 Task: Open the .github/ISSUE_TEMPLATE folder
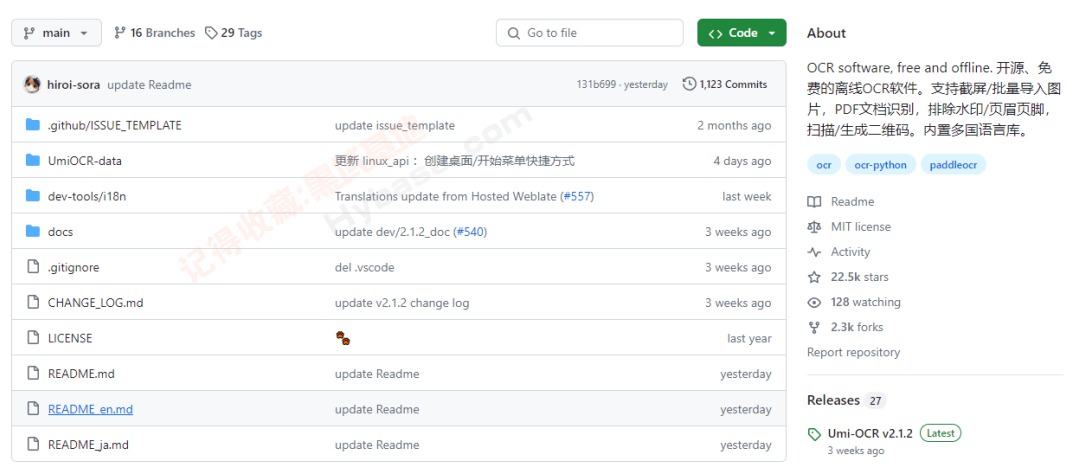[x=115, y=126]
